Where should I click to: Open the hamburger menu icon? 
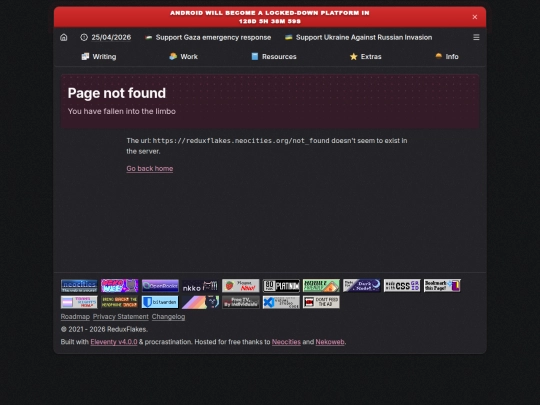click(x=476, y=37)
